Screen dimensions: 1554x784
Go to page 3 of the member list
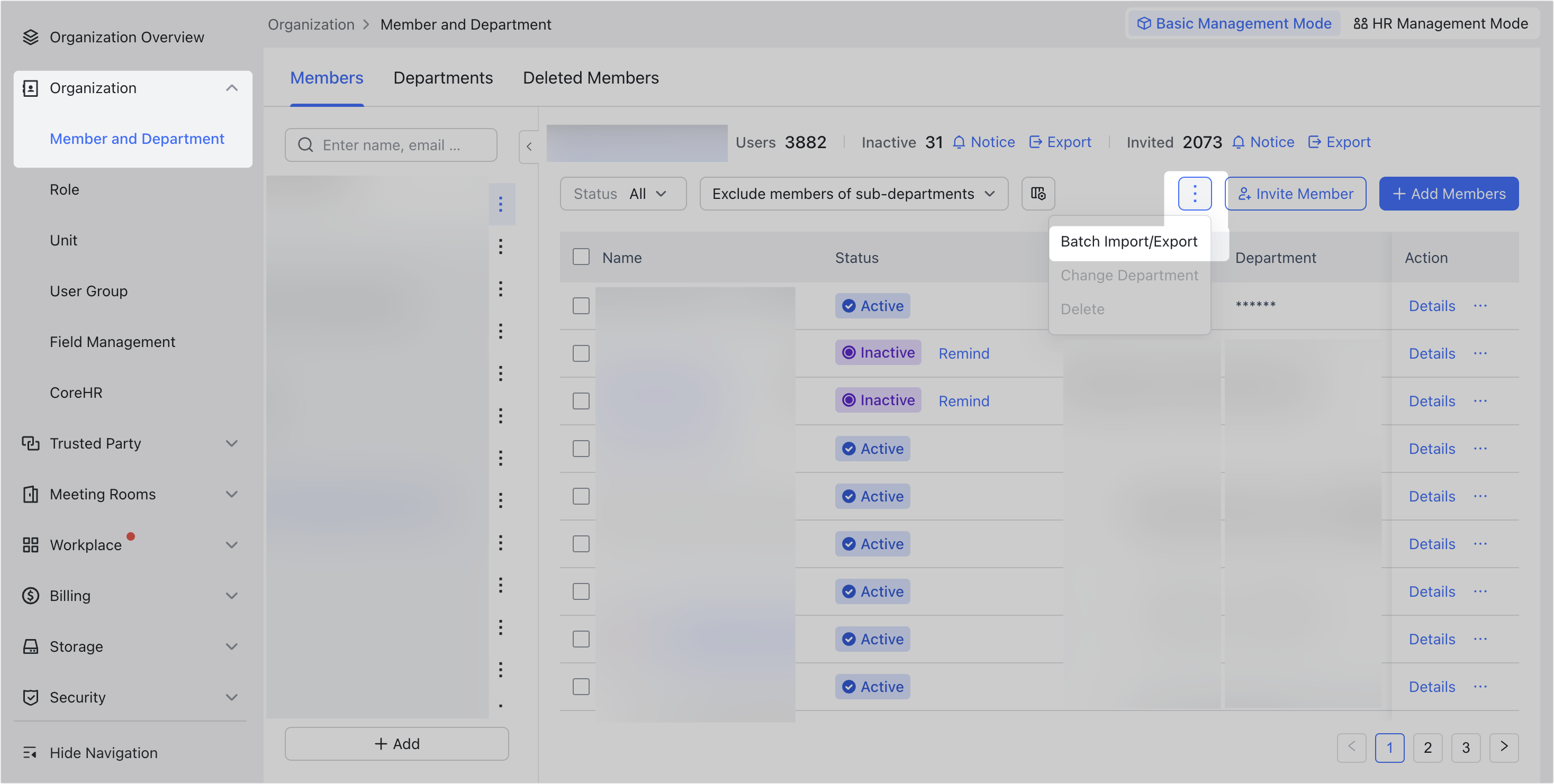1466,748
